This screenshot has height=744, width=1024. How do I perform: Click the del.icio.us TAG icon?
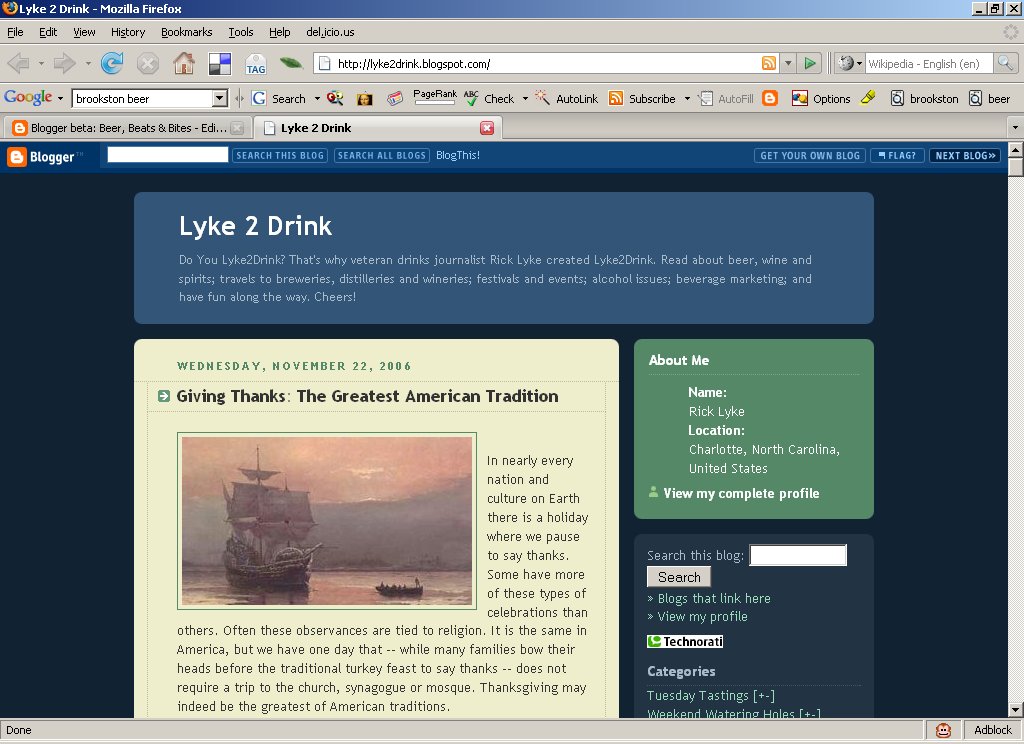click(x=255, y=65)
